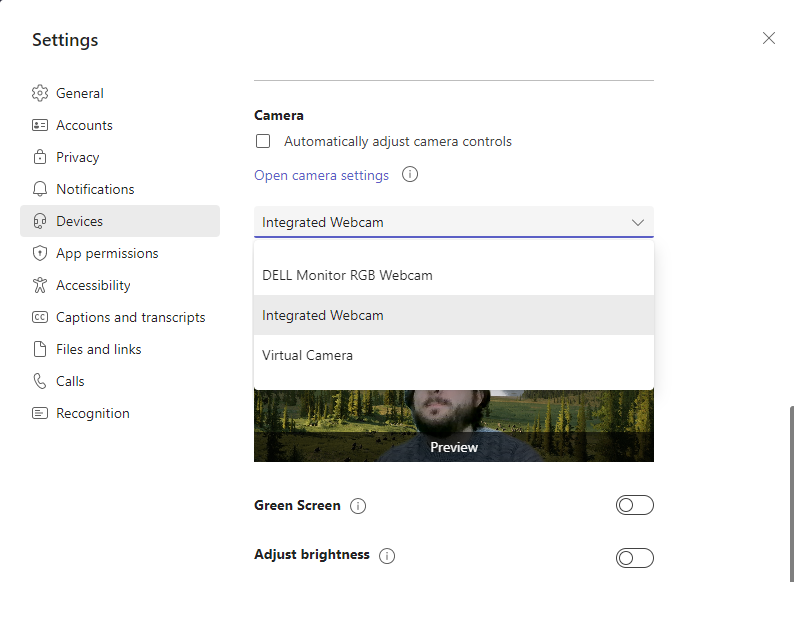Enable Automatically adjust camera controls checkbox

pos(263,142)
